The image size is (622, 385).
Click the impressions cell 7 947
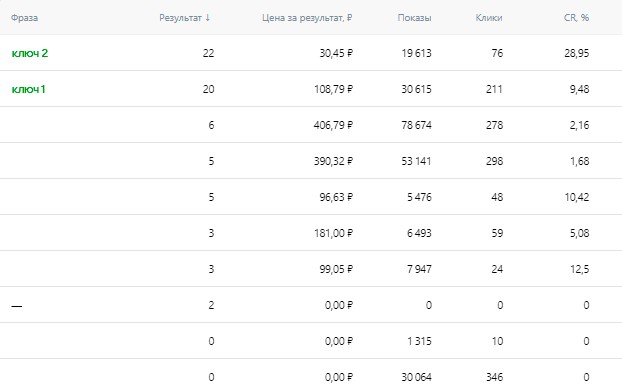coord(419,269)
